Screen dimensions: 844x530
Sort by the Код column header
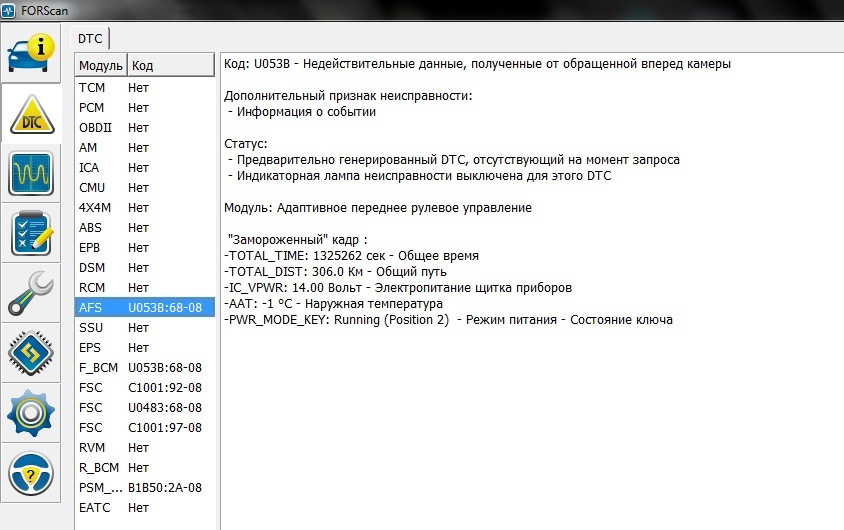click(x=171, y=66)
